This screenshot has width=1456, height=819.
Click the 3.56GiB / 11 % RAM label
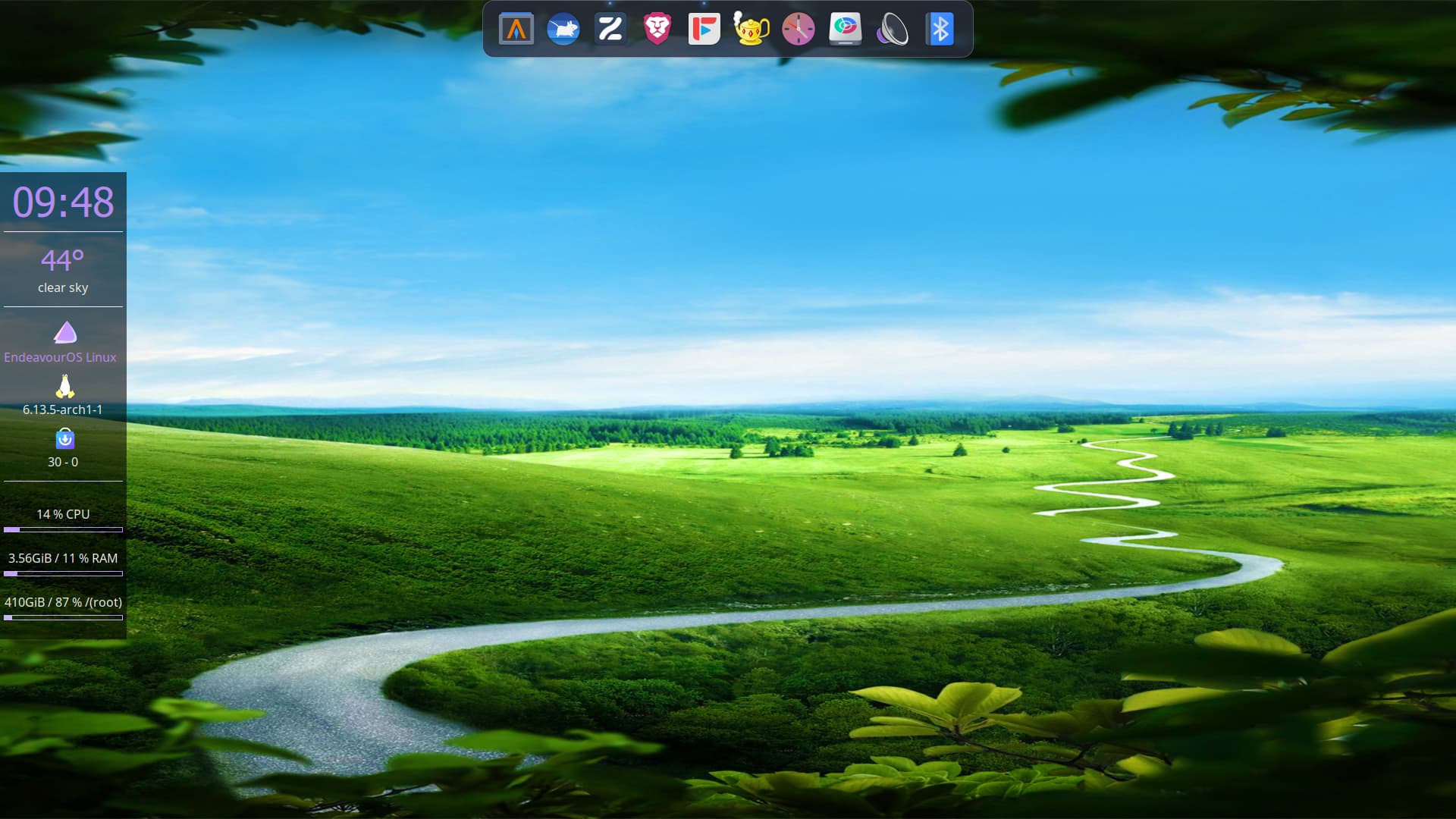click(63, 558)
